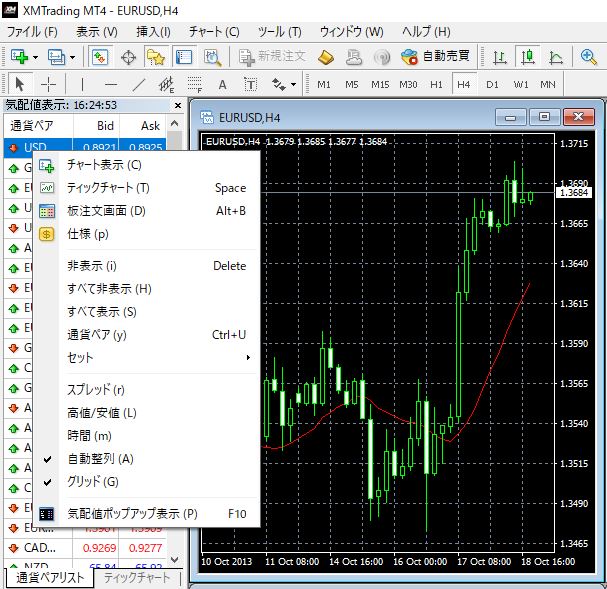
Task: Select the text label T tool
Action: [x=250, y=84]
